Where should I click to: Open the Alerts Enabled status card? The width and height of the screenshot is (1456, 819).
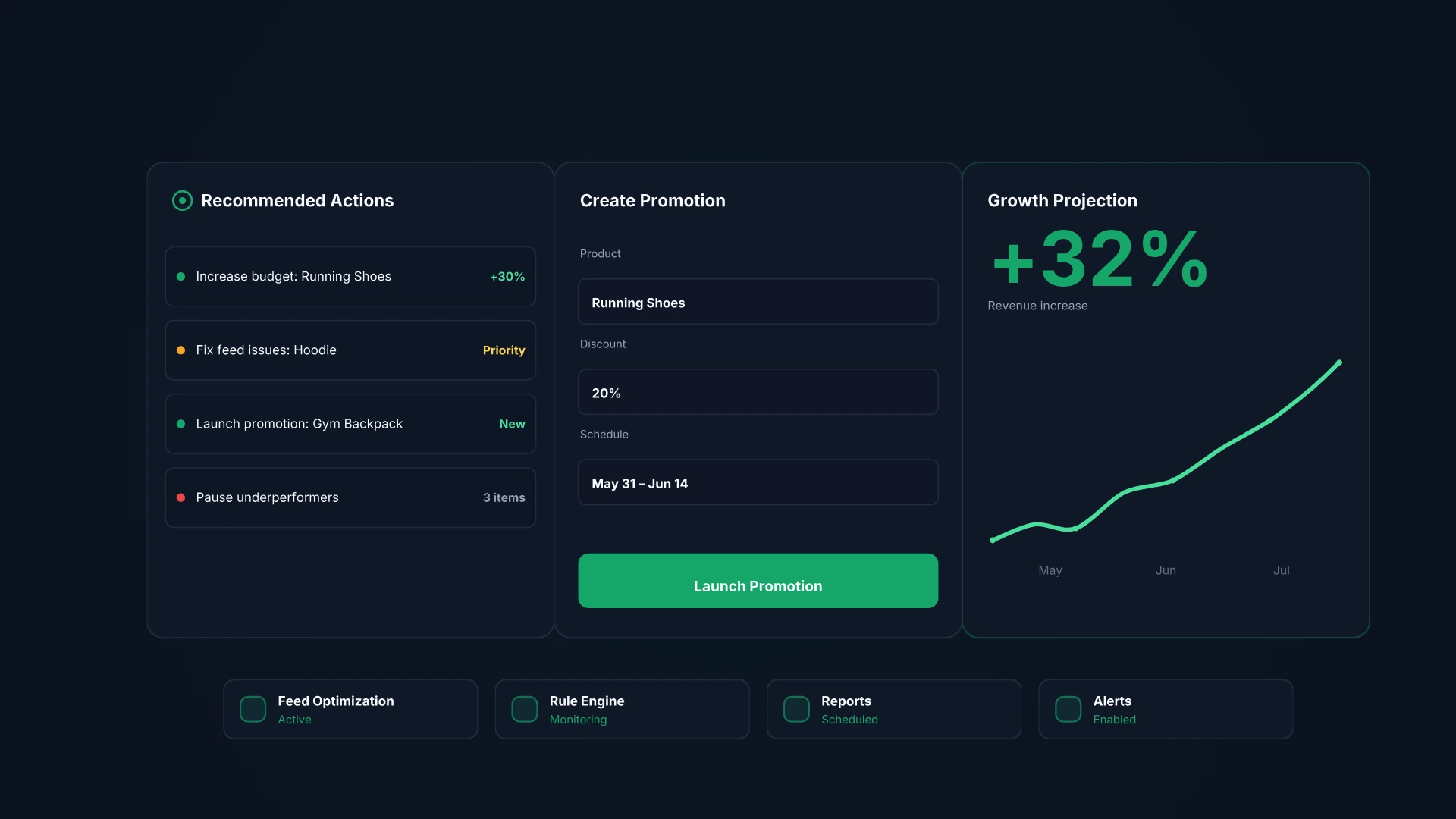1166,709
